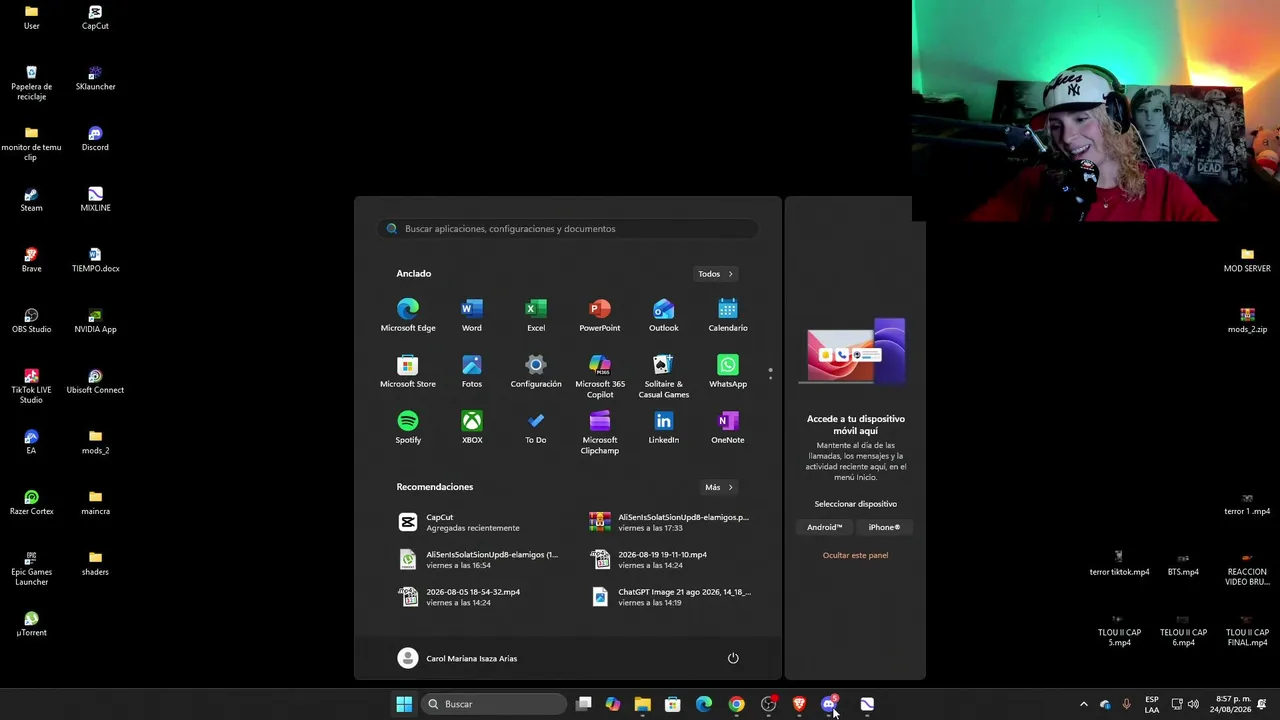Select the EA desktop shortcut

(31, 442)
